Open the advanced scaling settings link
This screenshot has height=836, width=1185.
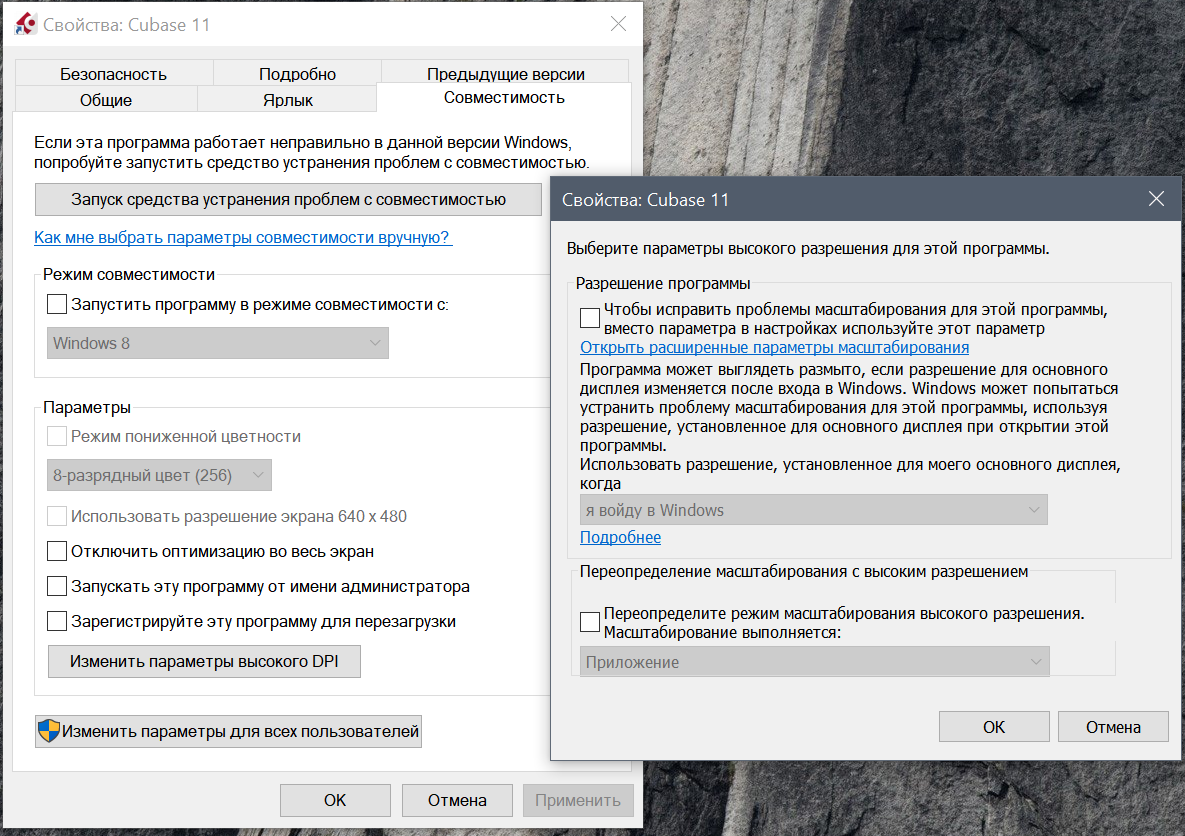click(774, 347)
